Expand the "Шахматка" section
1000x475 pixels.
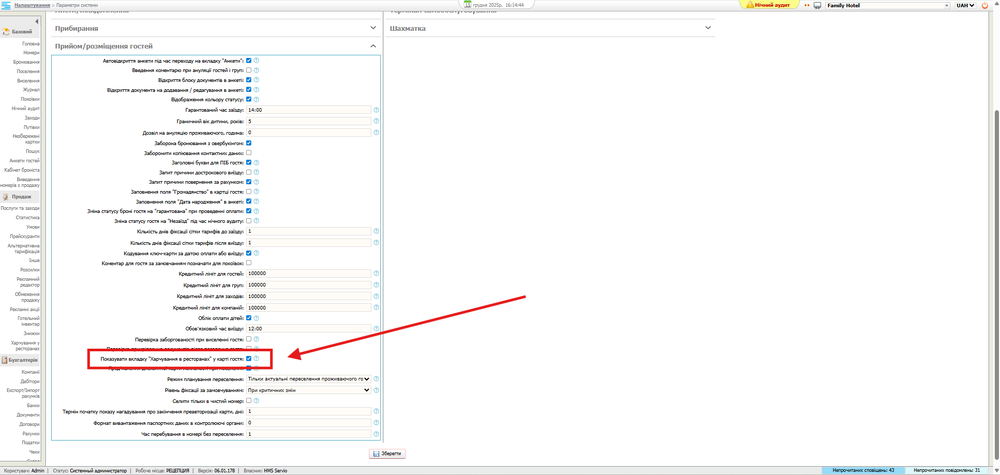point(708,28)
